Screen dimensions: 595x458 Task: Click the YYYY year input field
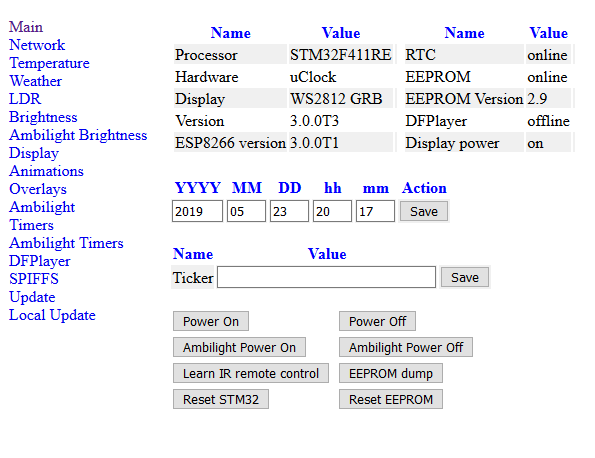(197, 211)
